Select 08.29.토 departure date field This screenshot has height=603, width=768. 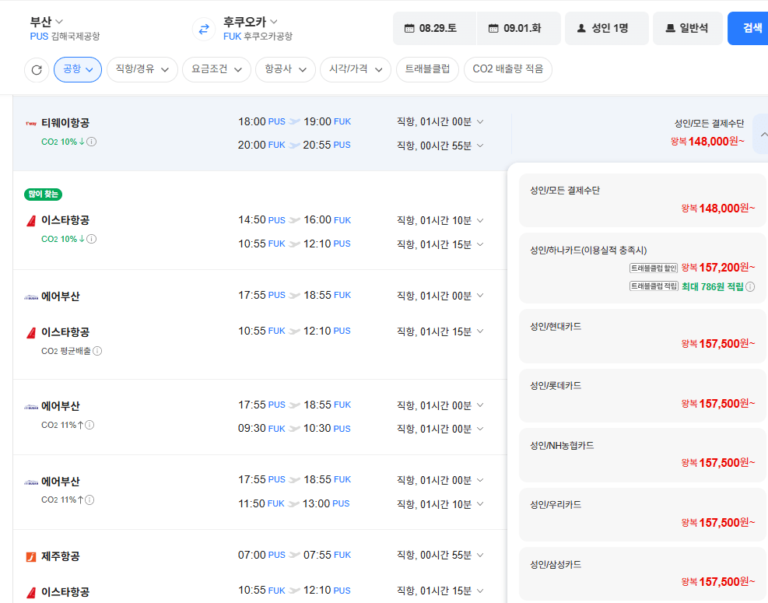coord(434,28)
